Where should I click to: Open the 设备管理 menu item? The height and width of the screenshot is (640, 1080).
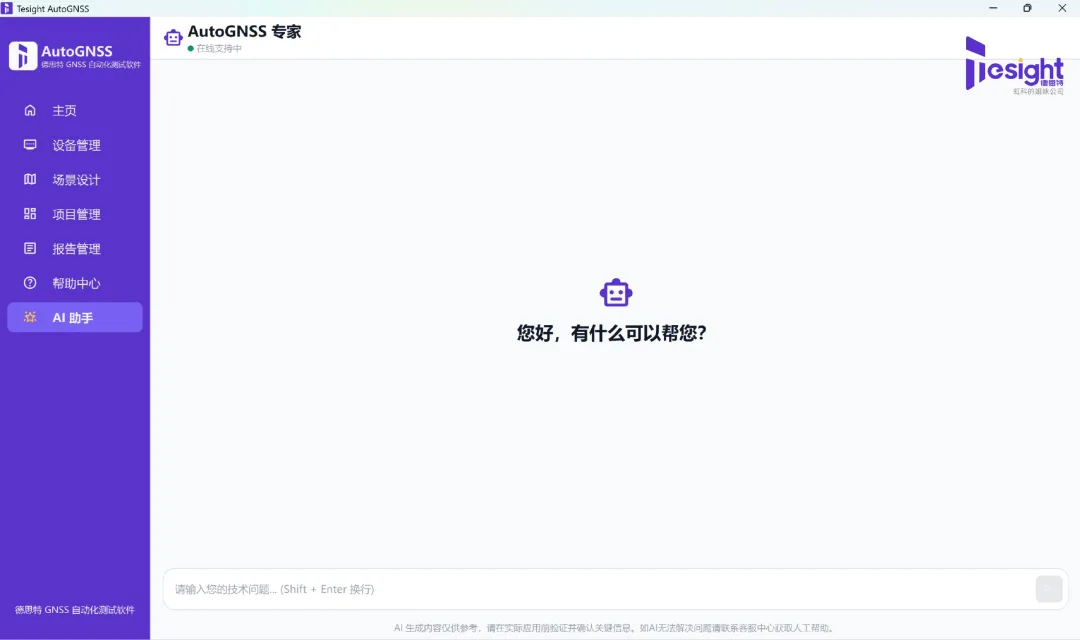tap(75, 145)
